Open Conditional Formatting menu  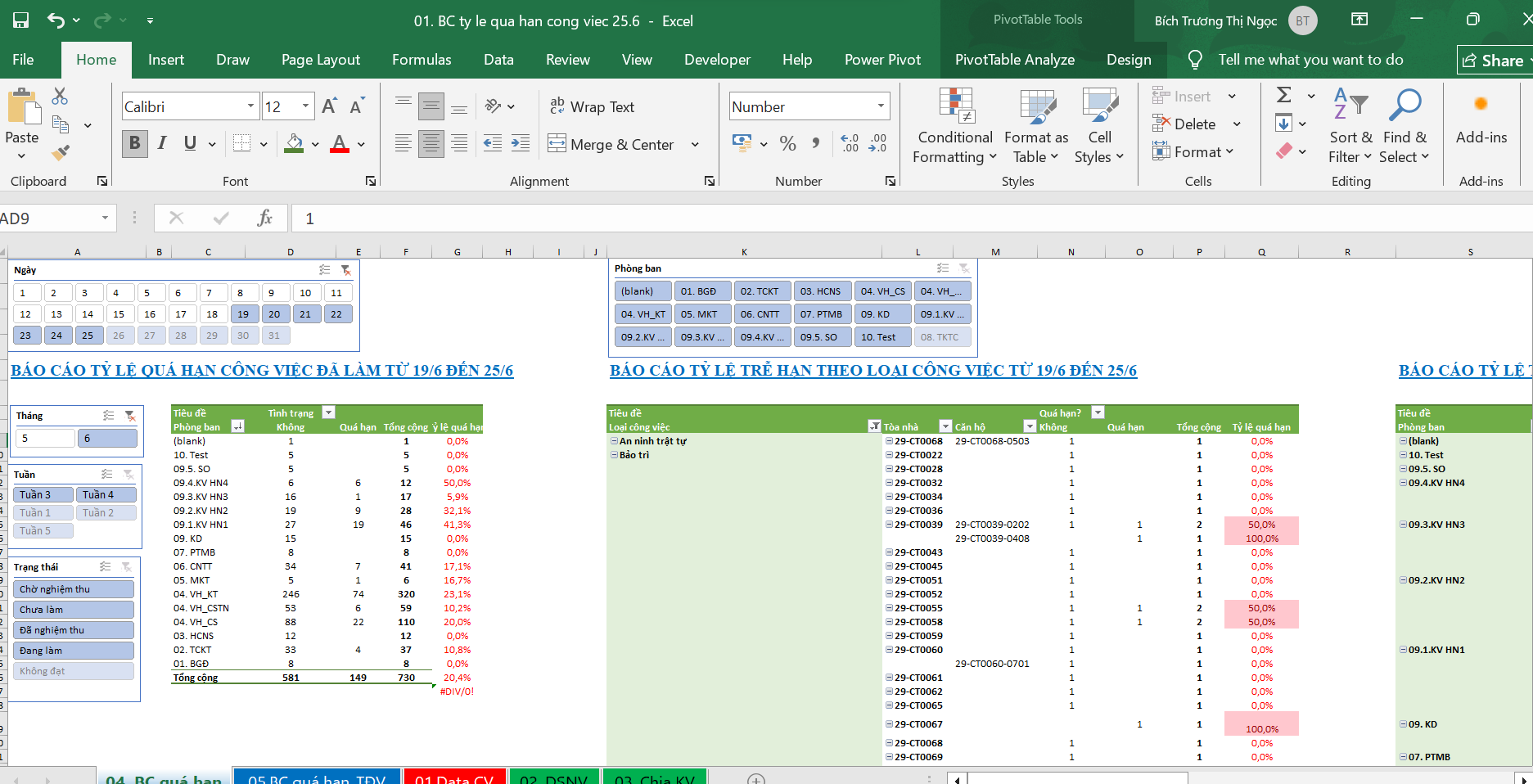pyautogui.click(x=954, y=126)
